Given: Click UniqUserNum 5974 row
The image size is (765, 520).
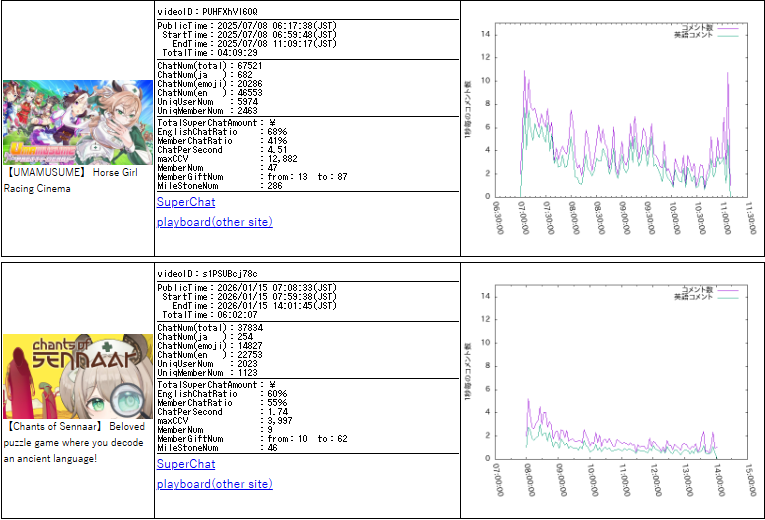Looking at the screenshot, I should point(207,102).
